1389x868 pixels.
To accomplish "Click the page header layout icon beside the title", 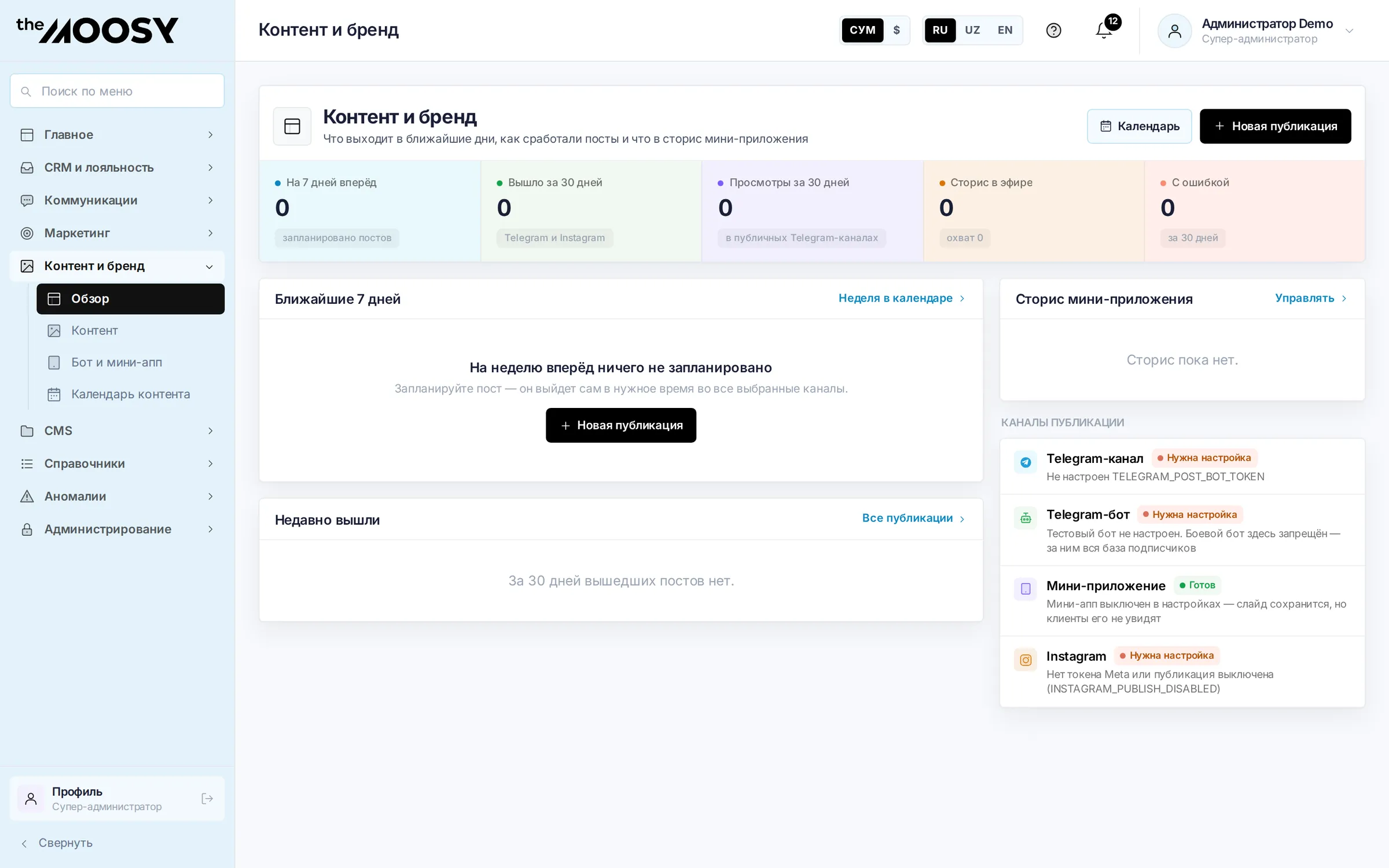I will [x=292, y=126].
